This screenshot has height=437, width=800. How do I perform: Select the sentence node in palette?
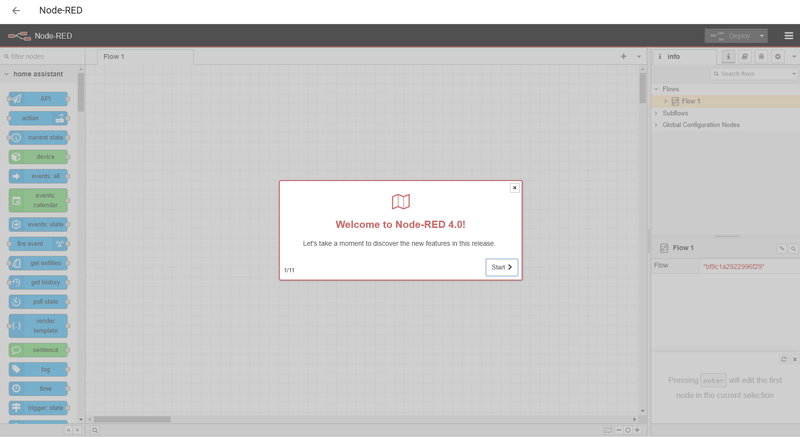[x=38, y=350]
